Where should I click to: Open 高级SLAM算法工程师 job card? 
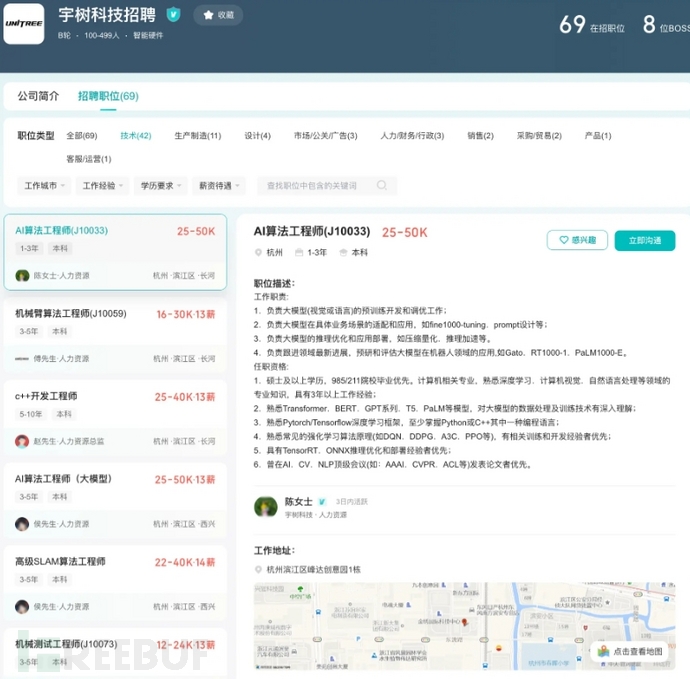coord(115,583)
